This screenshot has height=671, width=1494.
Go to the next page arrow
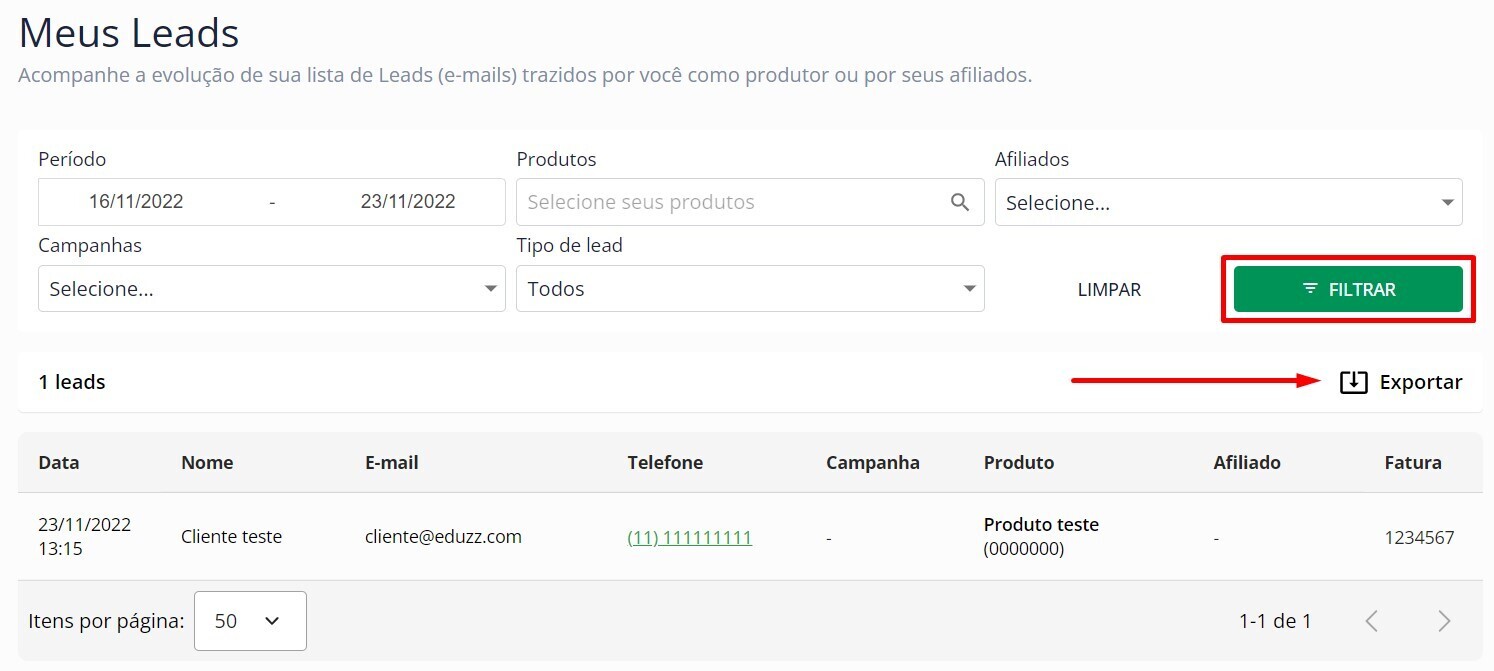tap(1443, 621)
